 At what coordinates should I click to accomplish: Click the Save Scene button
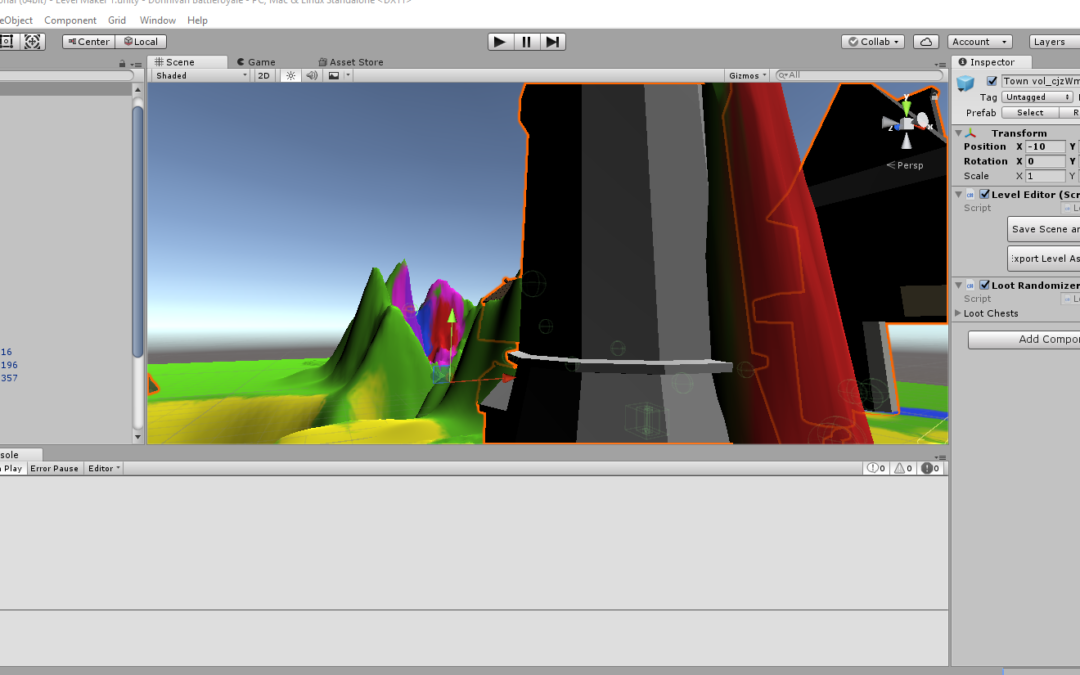click(1043, 229)
